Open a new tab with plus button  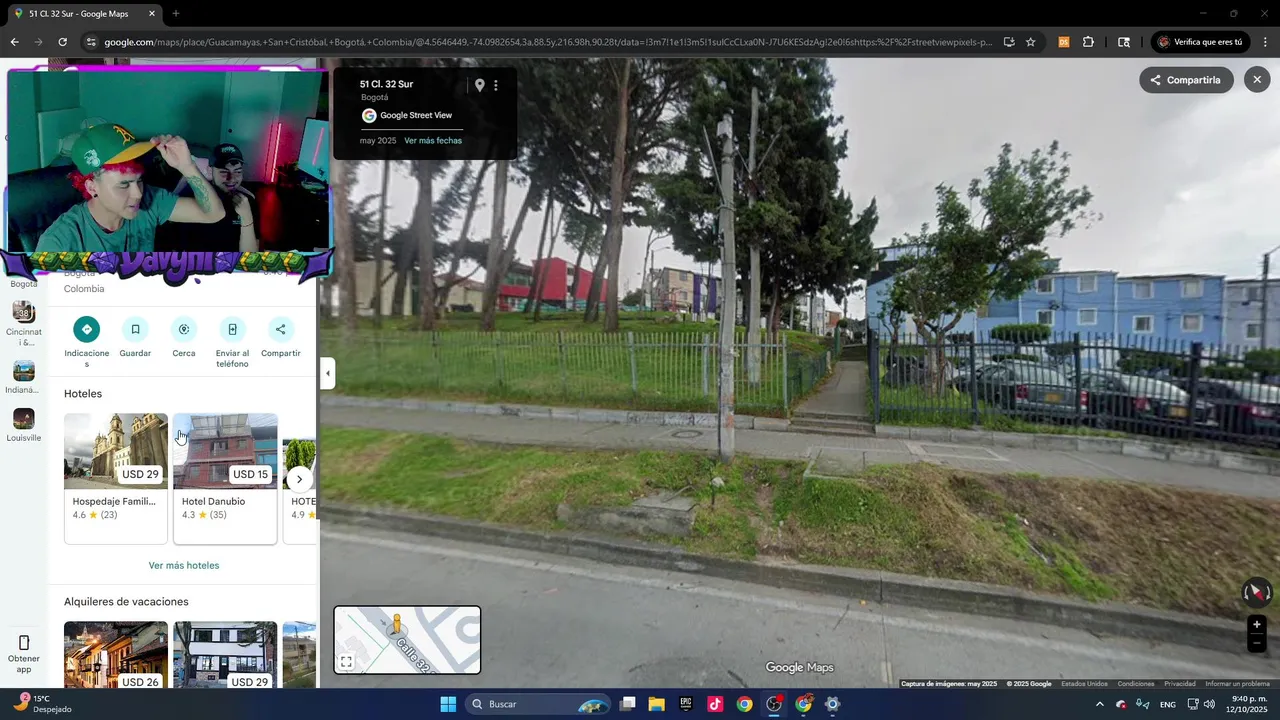(176, 14)
